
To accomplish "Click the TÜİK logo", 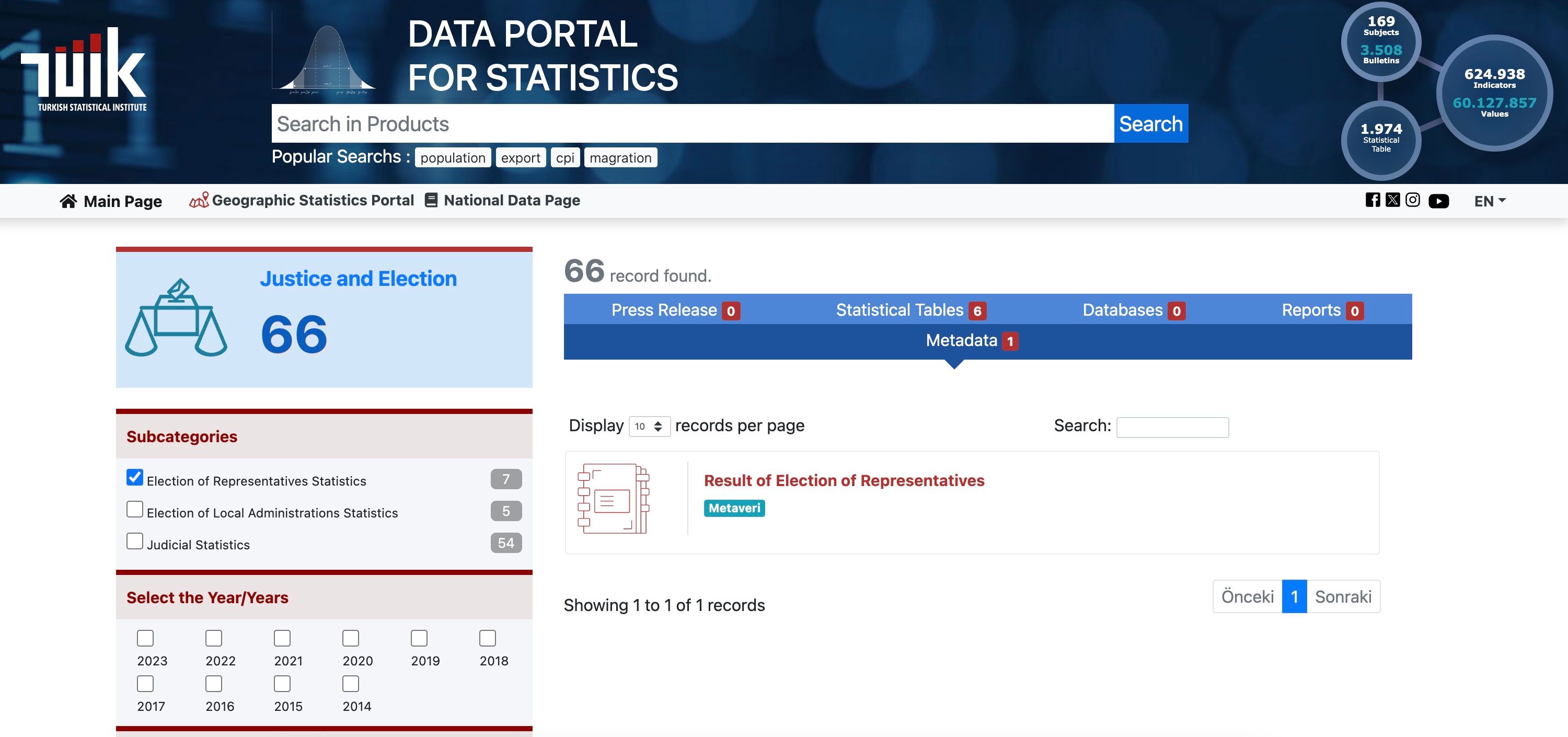I will point(84,70).
